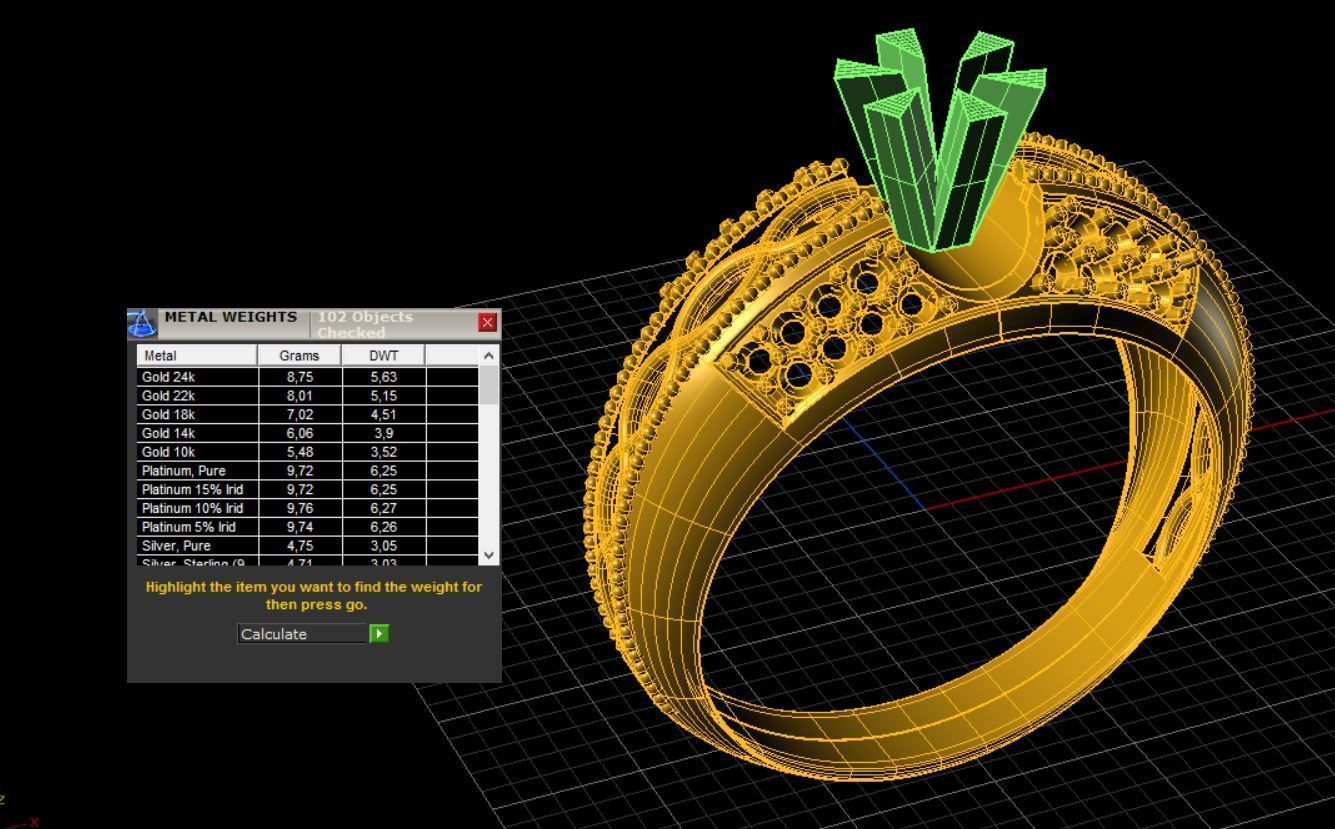Select the Gold 22k row
The width and height of the screenshot is (1335, 829).
tap(308, 396)
